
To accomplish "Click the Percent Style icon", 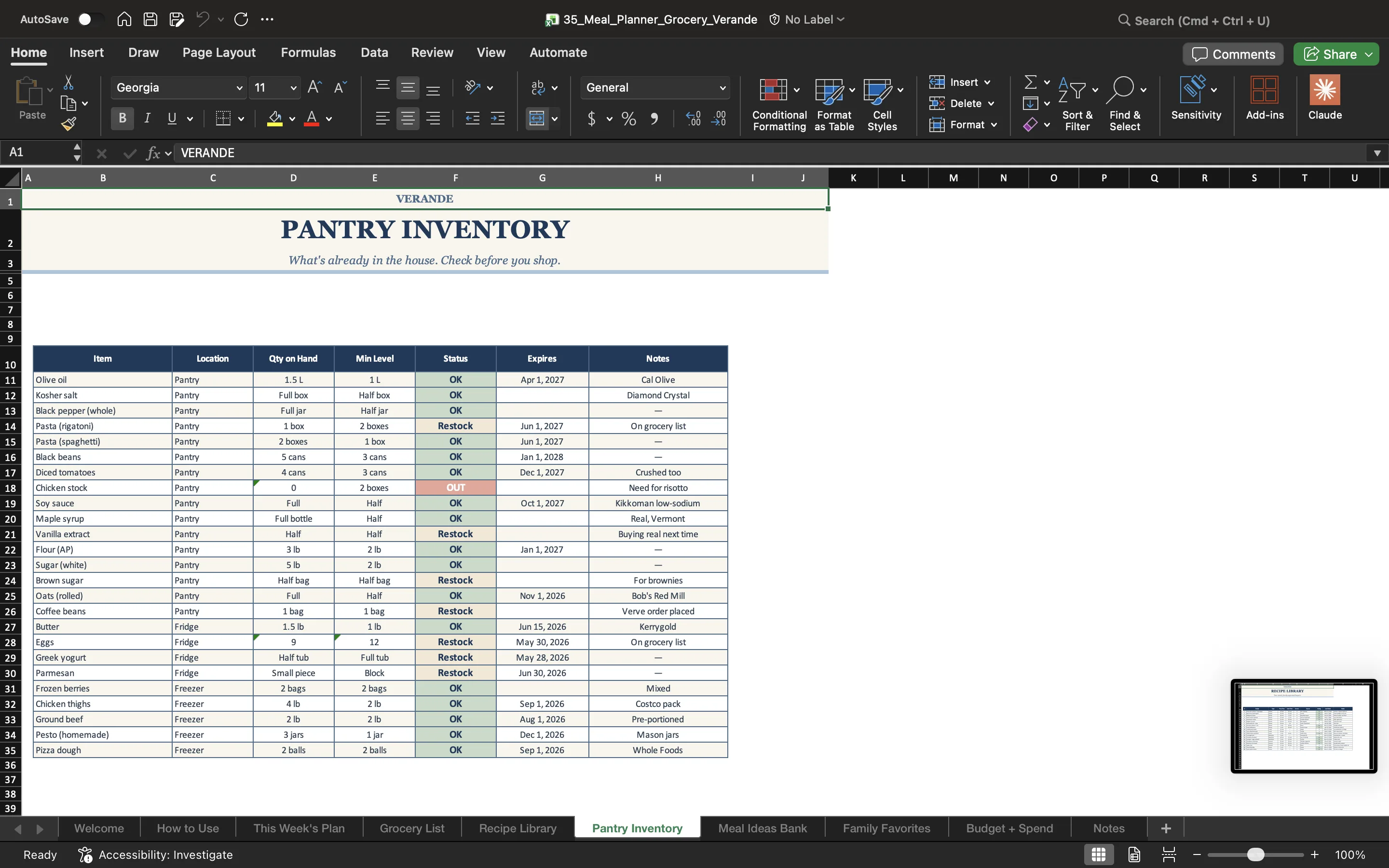I will click(628, 119).
